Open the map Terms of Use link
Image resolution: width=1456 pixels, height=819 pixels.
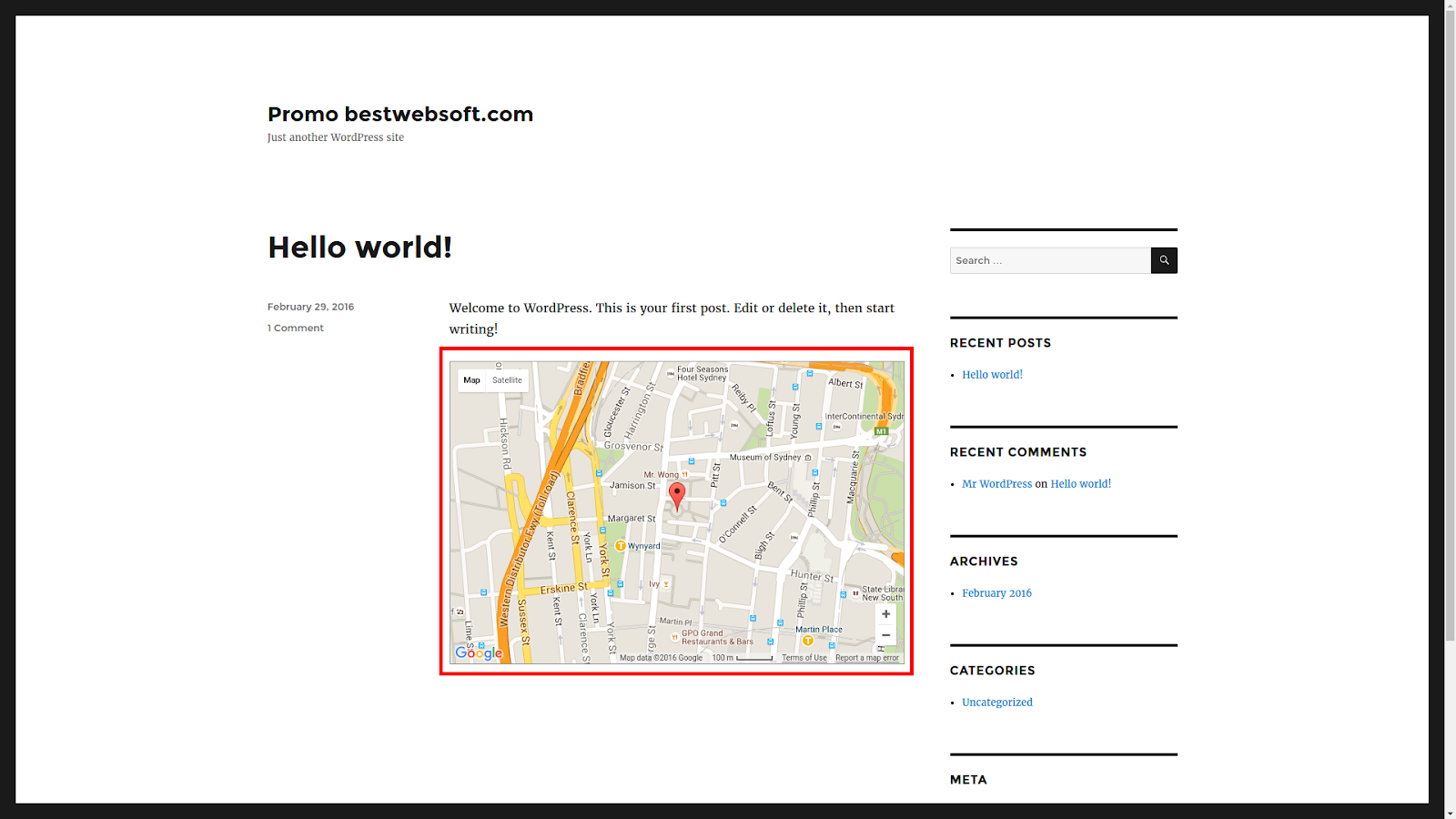[x=804, y=658]
